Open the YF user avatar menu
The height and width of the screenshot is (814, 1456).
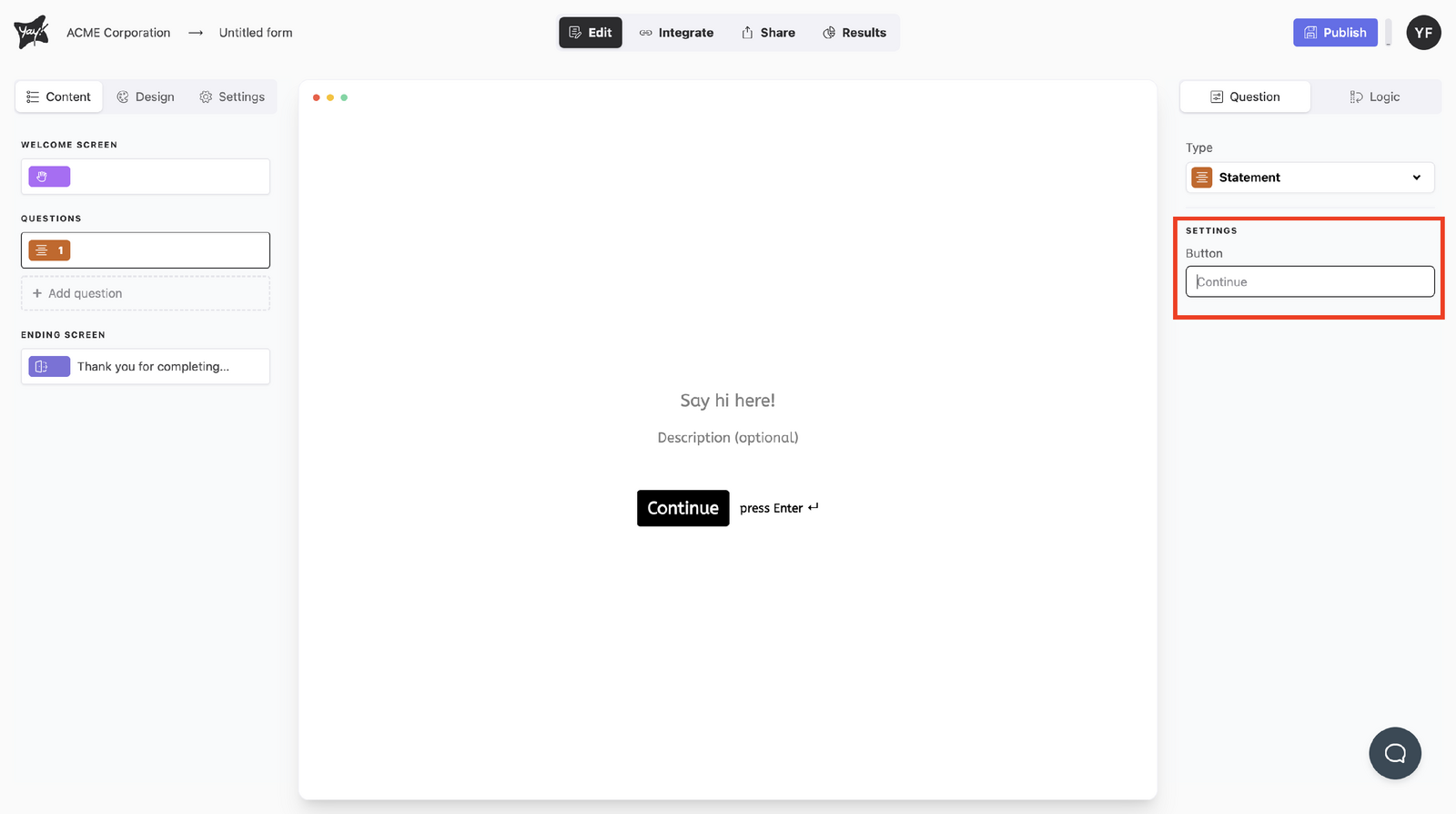(1423, 33)
